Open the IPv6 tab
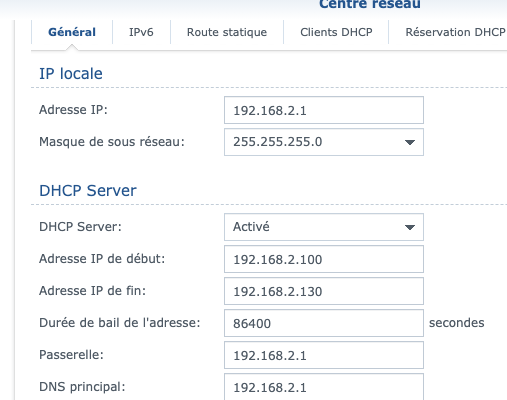507x400 pixels. 141,32
